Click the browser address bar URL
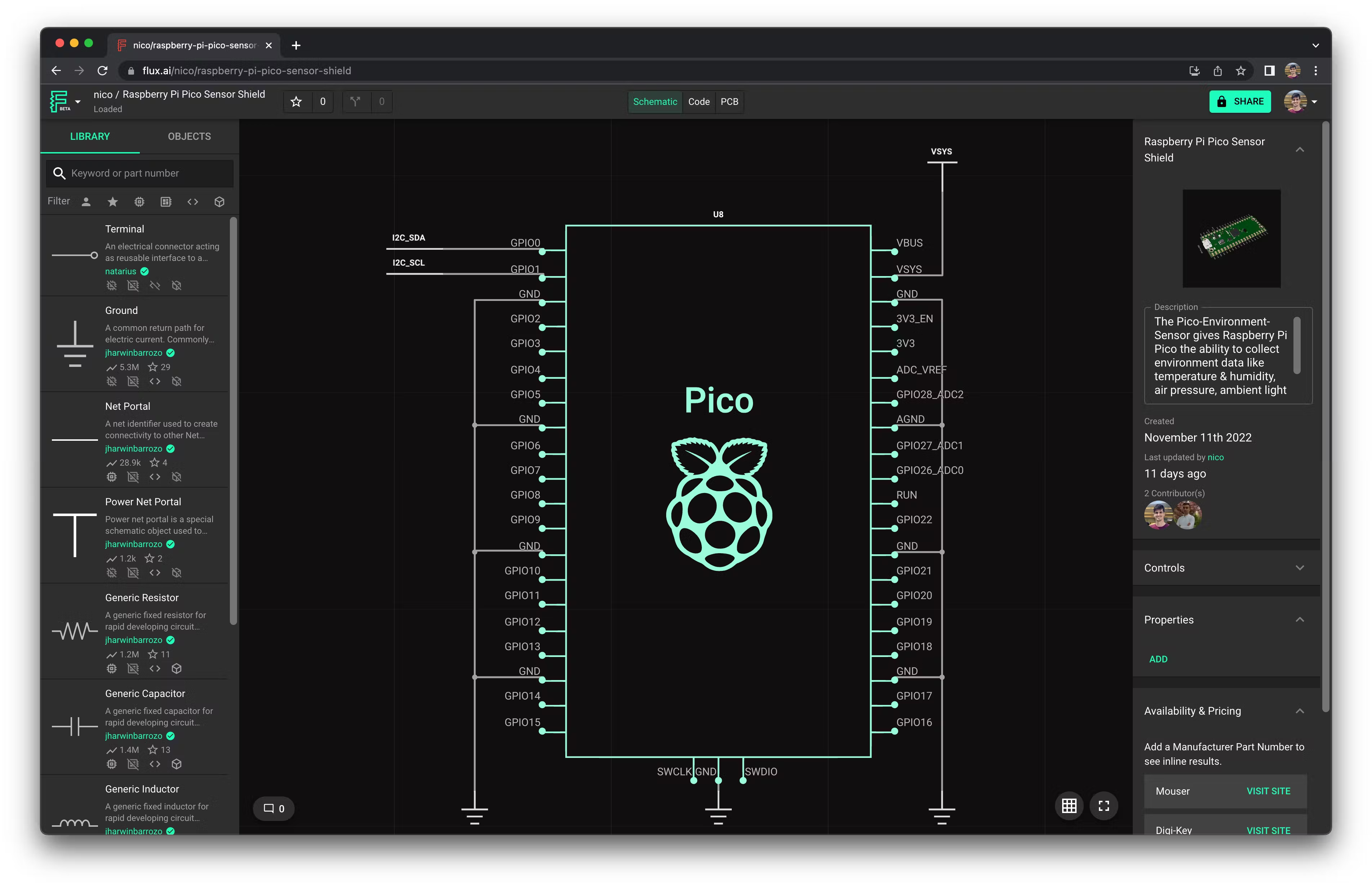The width and height of the screenshot is (1372, 888). pyautogui.click(x=247, y=70)
